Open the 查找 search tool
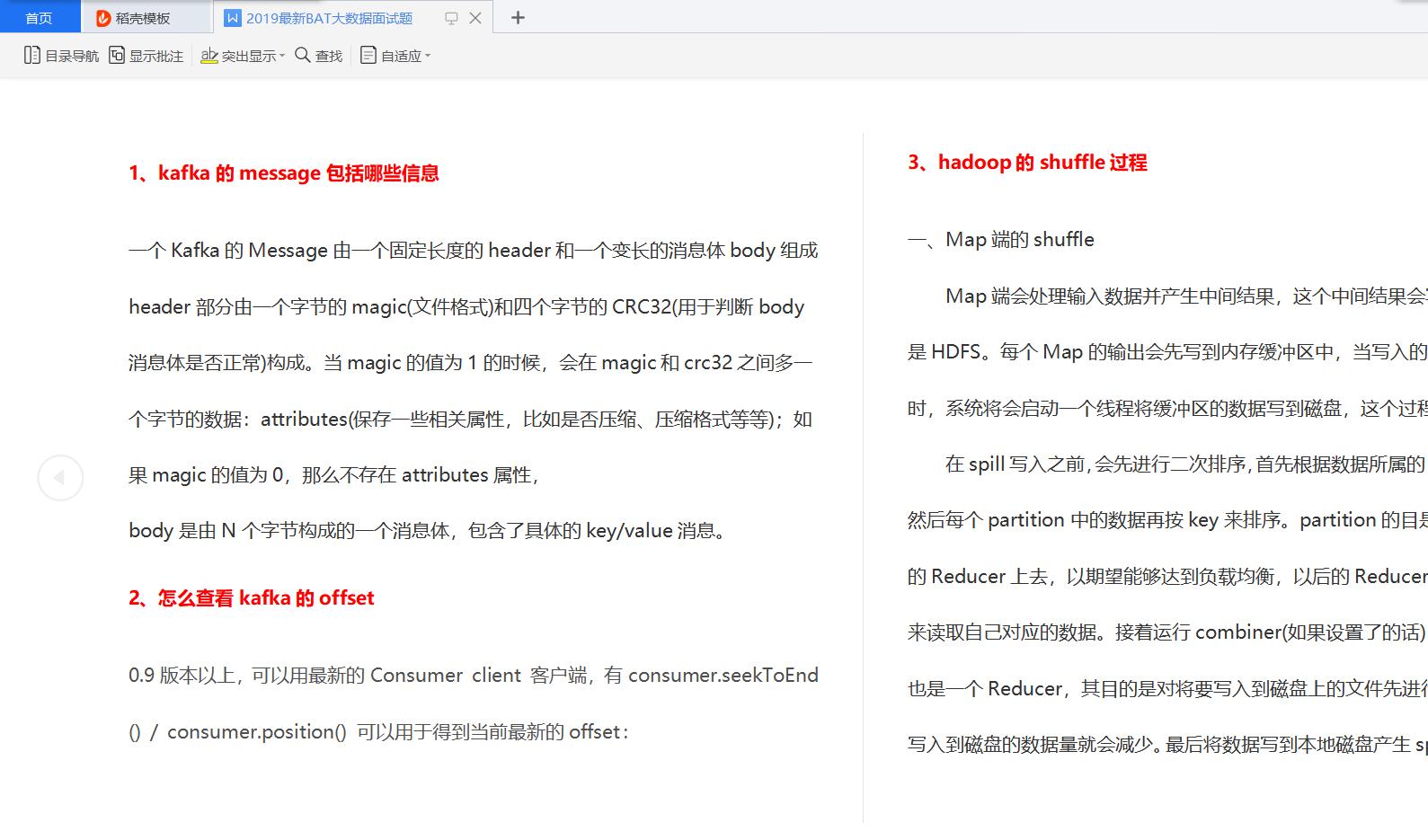1428x840 pixels. (x=319, y=56)
